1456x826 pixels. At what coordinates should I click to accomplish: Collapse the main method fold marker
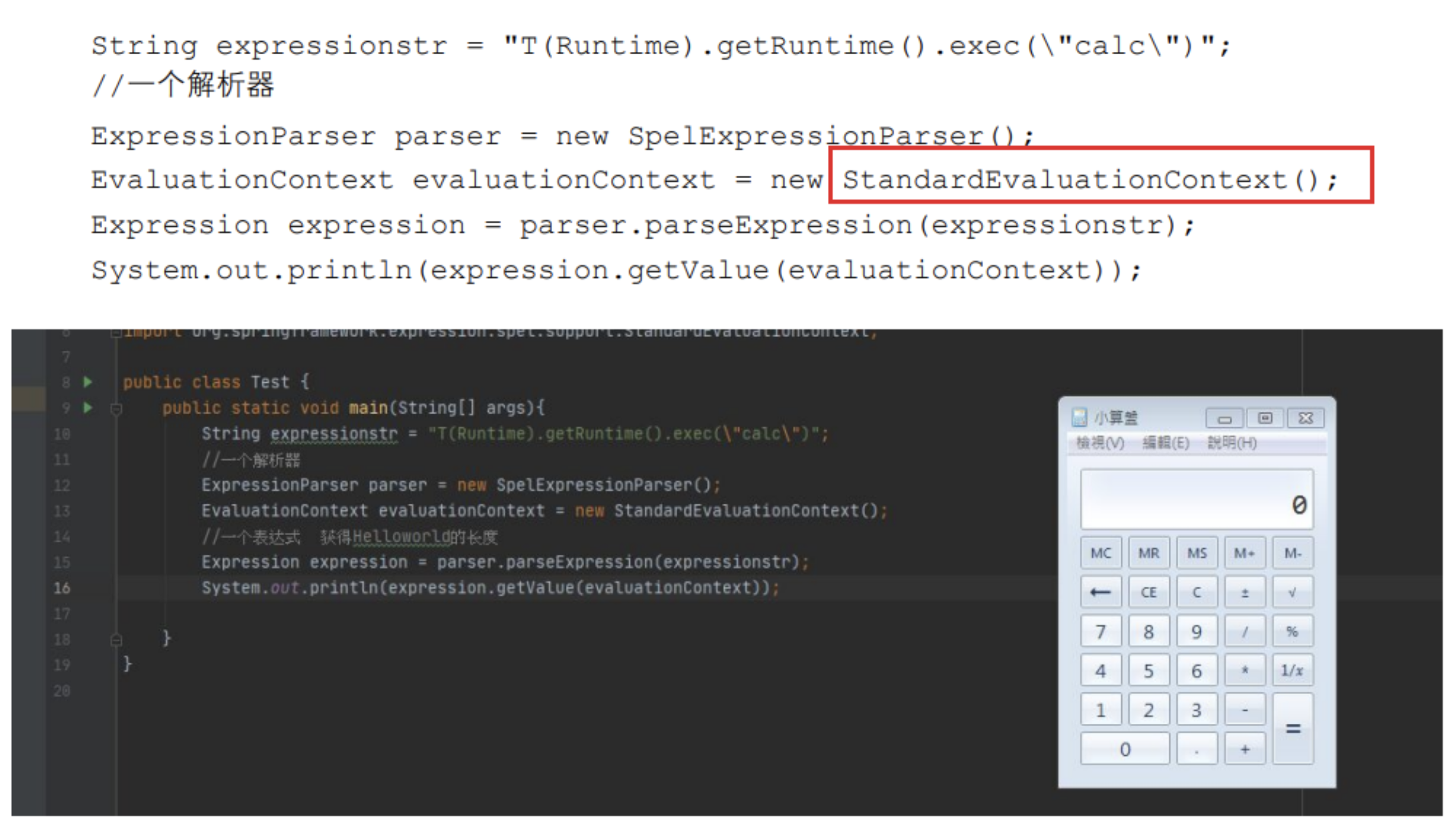(x=116, y=409)
